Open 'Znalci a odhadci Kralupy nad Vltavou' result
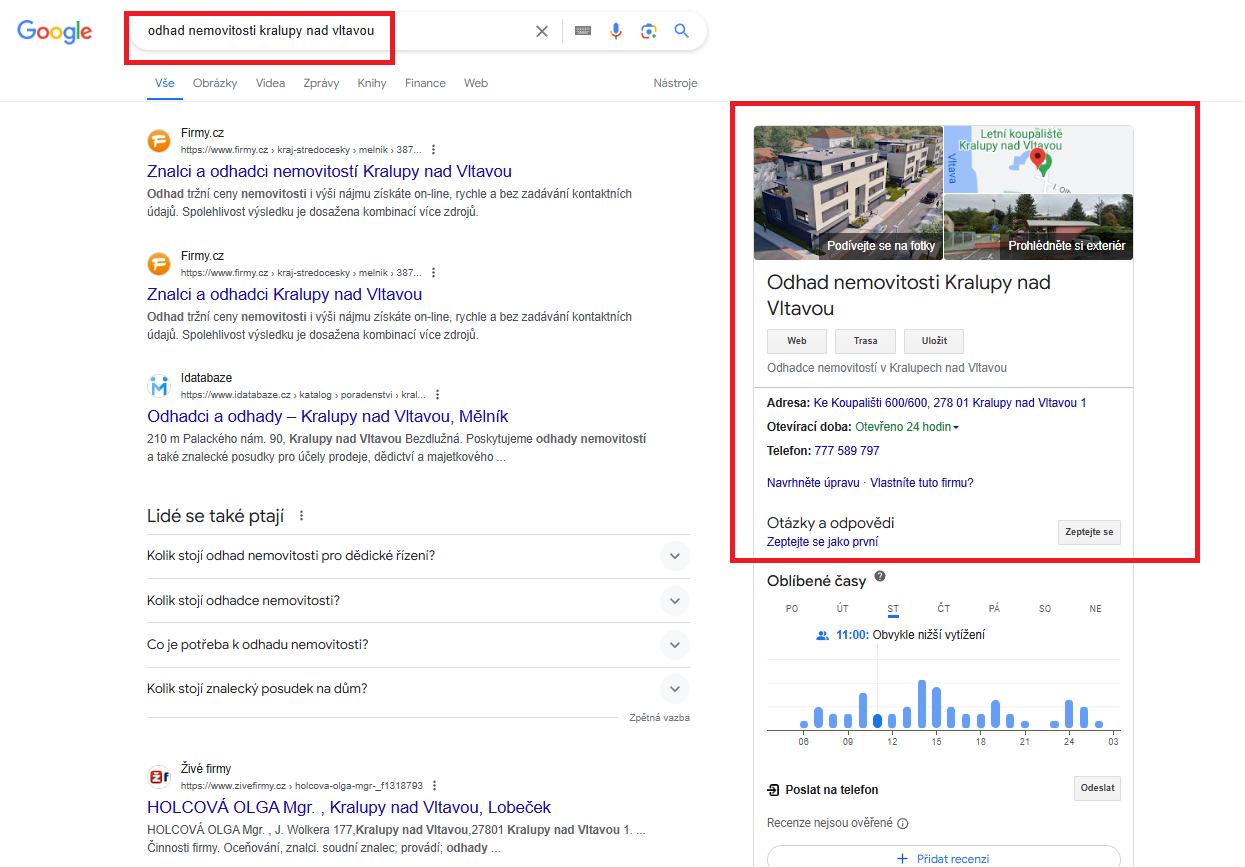Screen dimensions: 1245x867 point(285,294)
